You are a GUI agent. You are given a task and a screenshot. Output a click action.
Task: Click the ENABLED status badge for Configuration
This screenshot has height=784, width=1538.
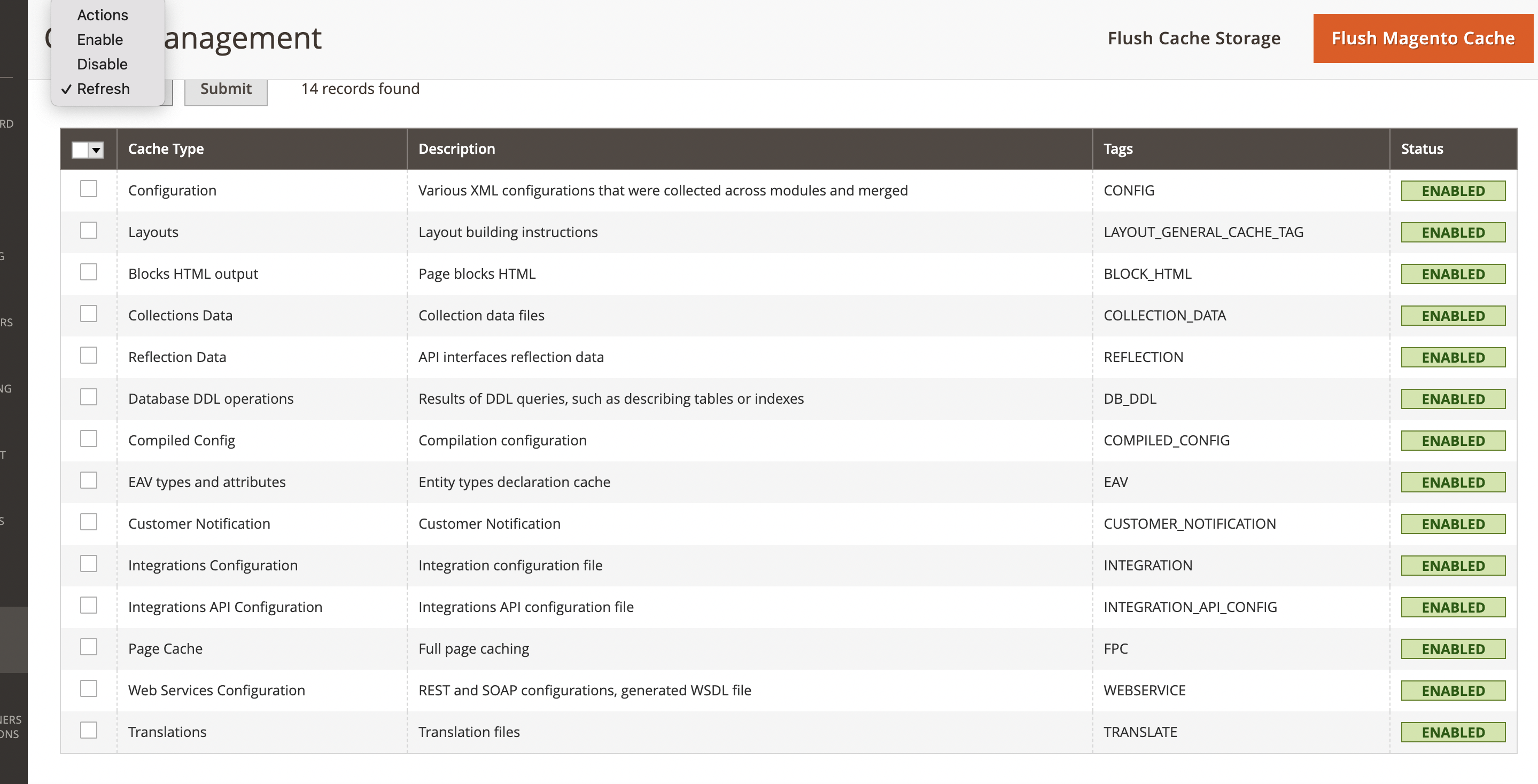coord(1453,190)
